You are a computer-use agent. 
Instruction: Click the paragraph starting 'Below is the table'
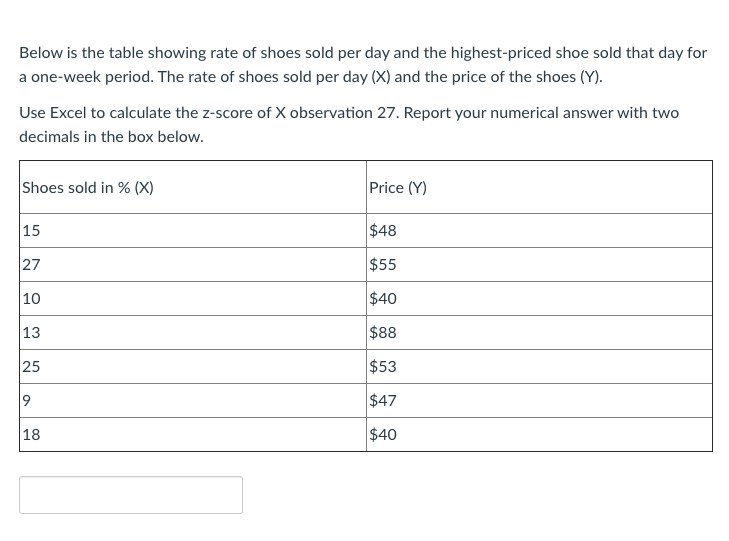tap(363, 64)
